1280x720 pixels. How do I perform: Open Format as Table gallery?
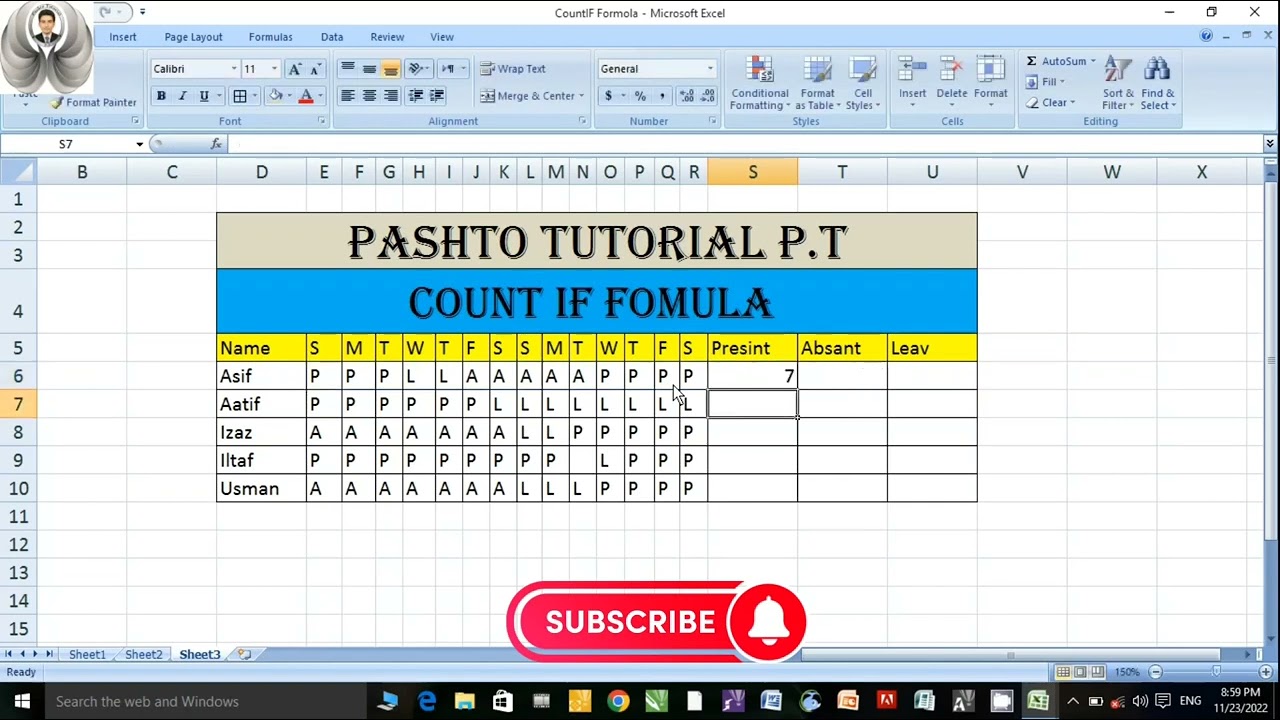pyautogui.click(x=817, y=84)
